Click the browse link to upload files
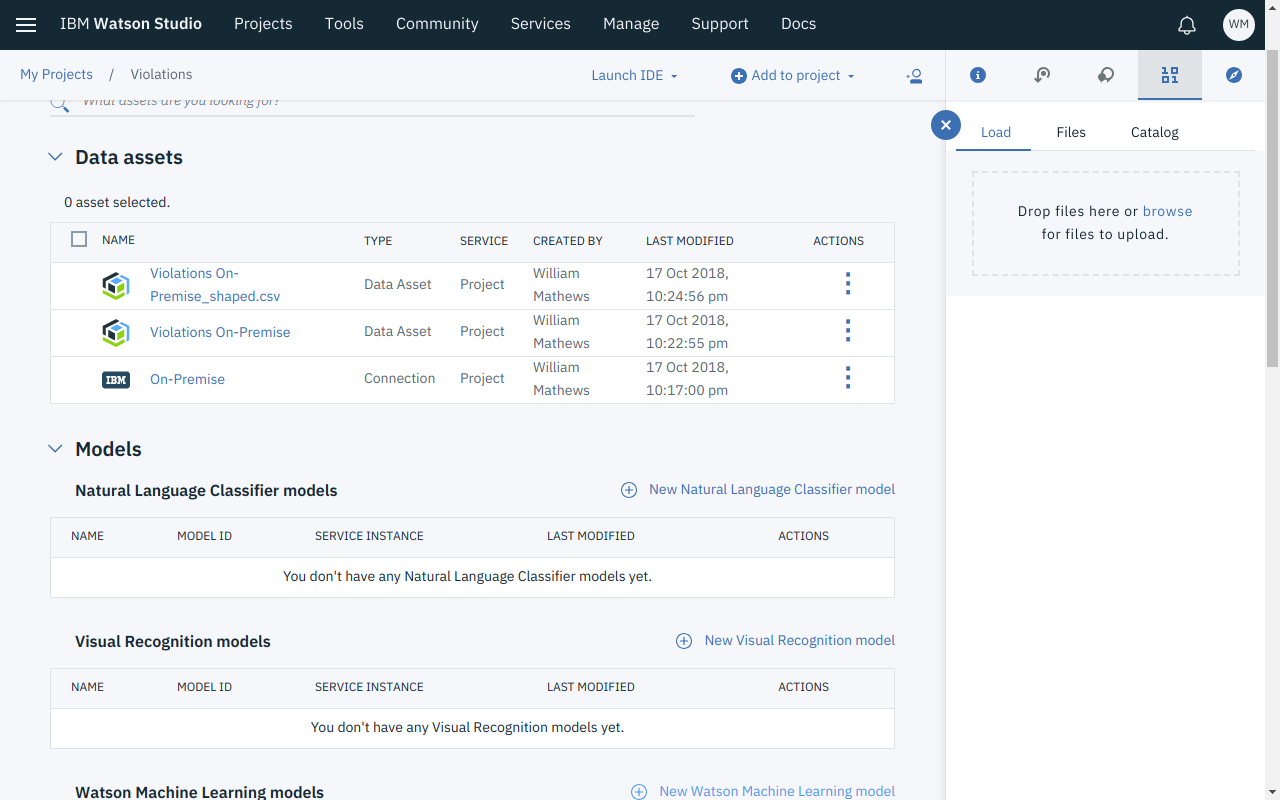The image size is (1280, 800). [1167, 211]
